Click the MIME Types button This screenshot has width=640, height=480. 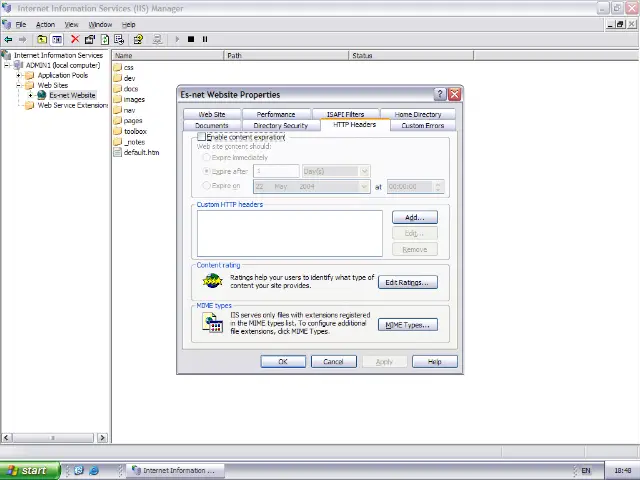click(408, 325)
